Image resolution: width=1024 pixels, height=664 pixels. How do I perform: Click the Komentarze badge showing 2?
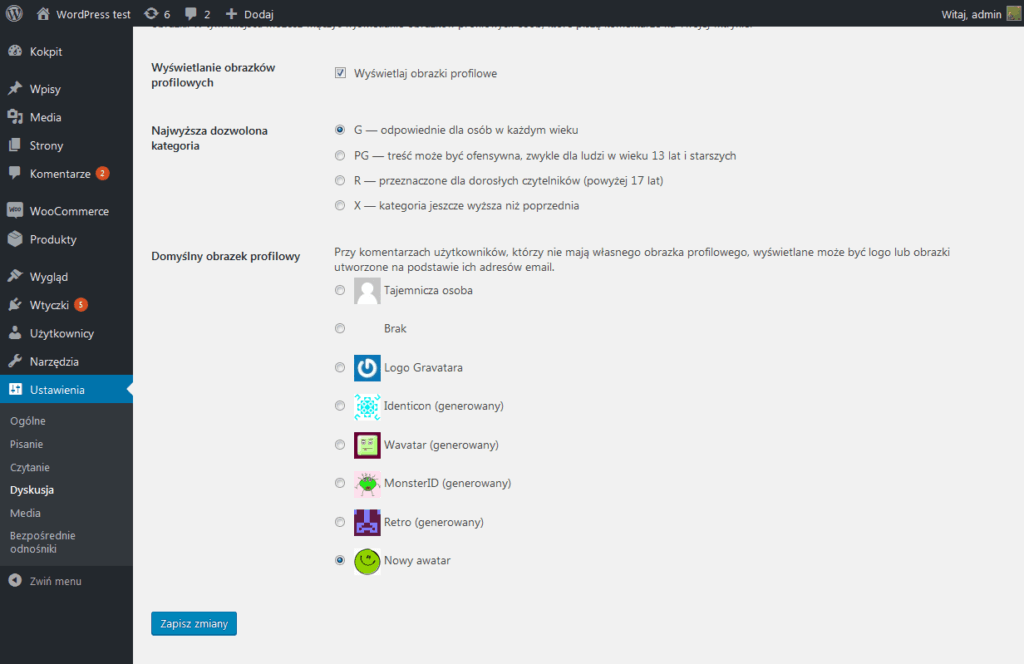tap(103, 173)
